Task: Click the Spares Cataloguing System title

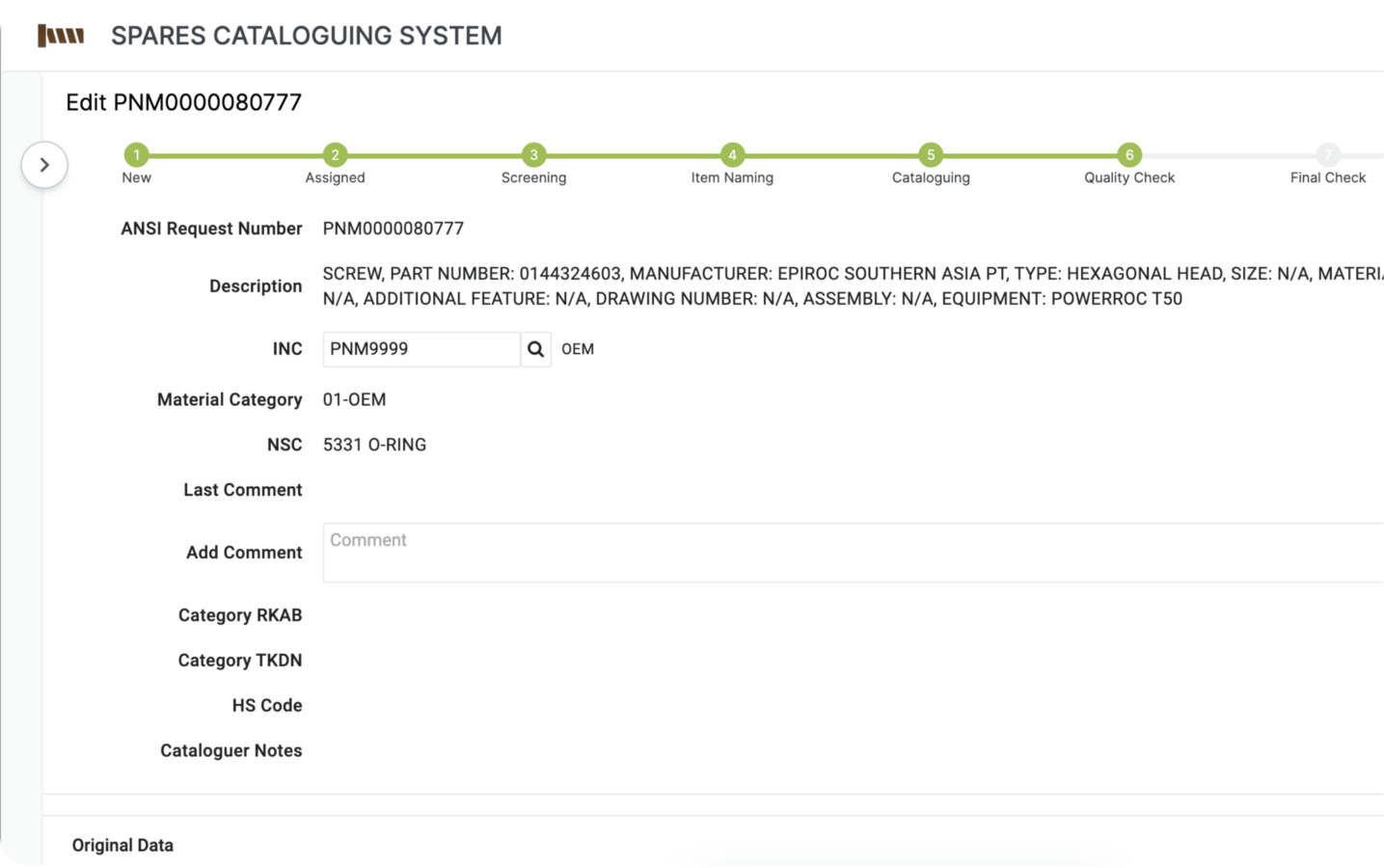Action: [306, 36]
